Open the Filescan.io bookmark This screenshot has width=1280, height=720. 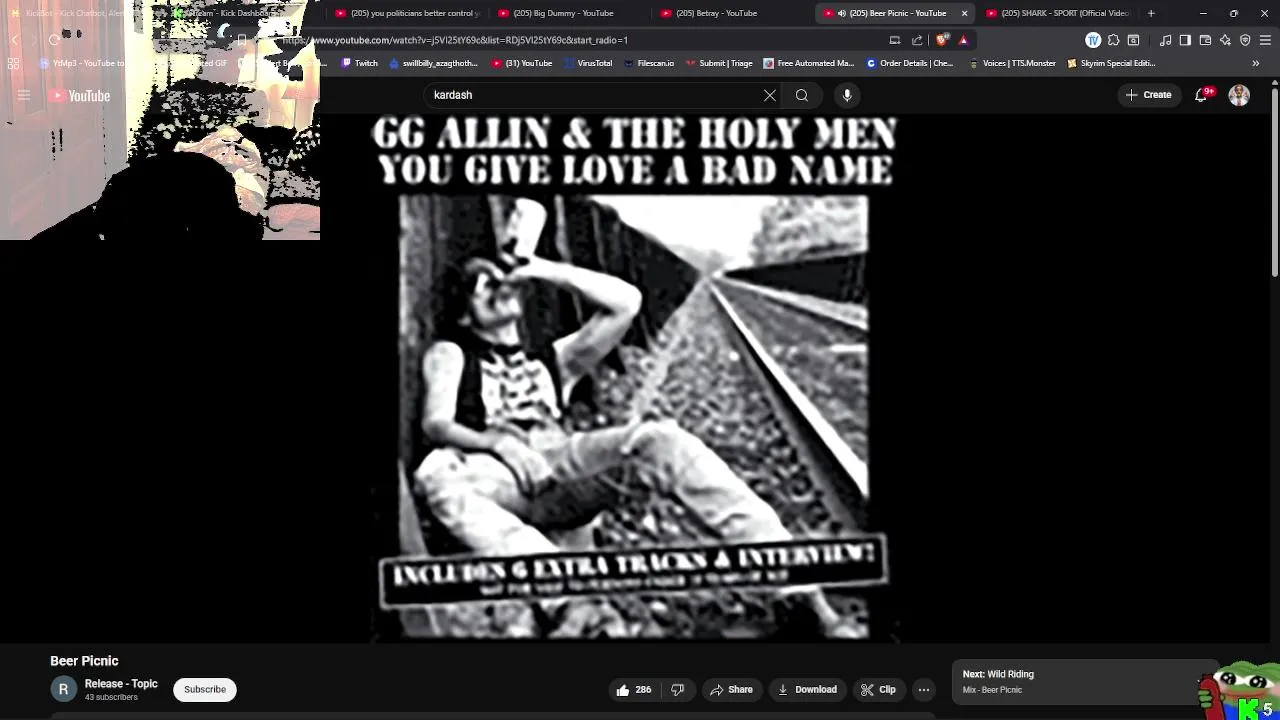648,63
